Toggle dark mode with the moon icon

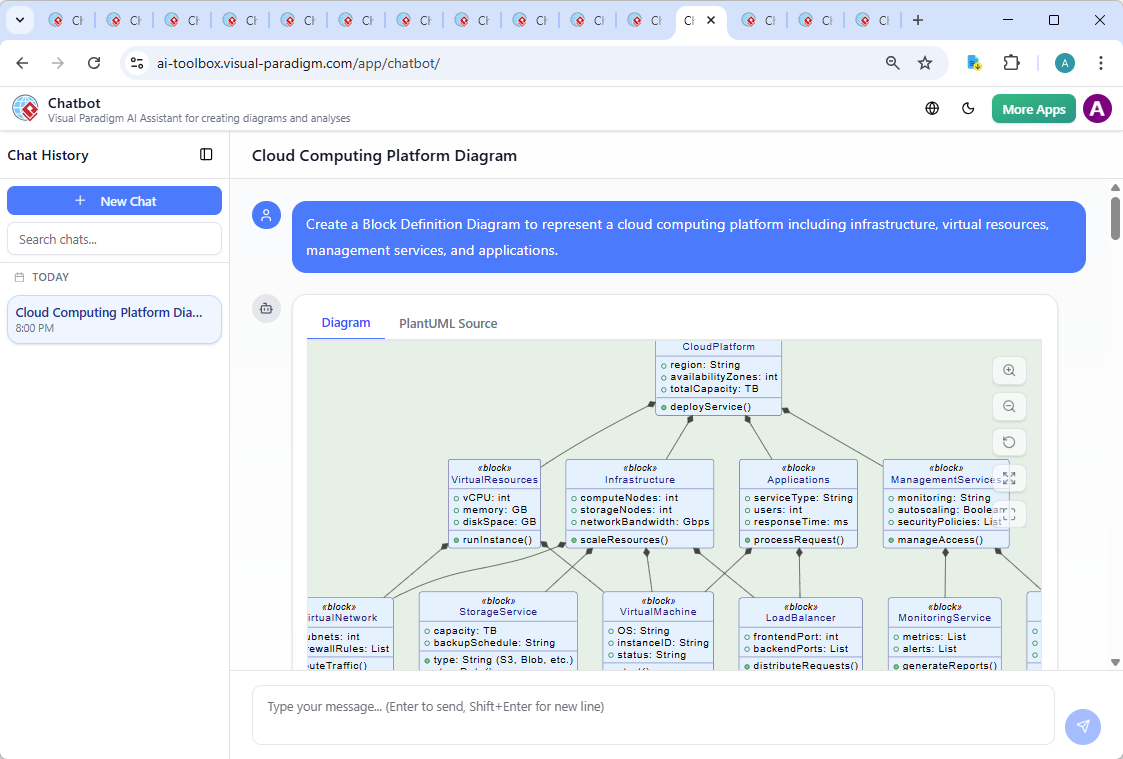pos(968,109)
